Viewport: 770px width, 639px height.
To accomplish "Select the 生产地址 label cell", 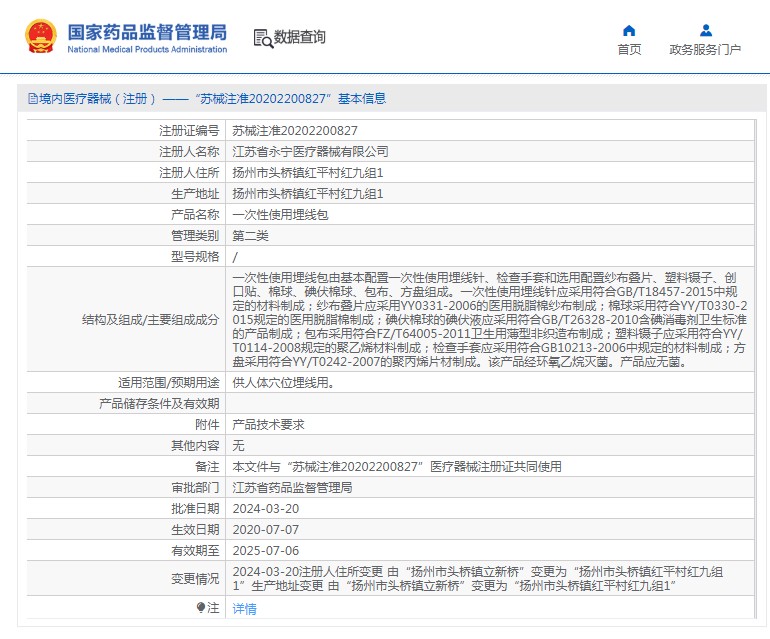I will [x=126, y=194].
